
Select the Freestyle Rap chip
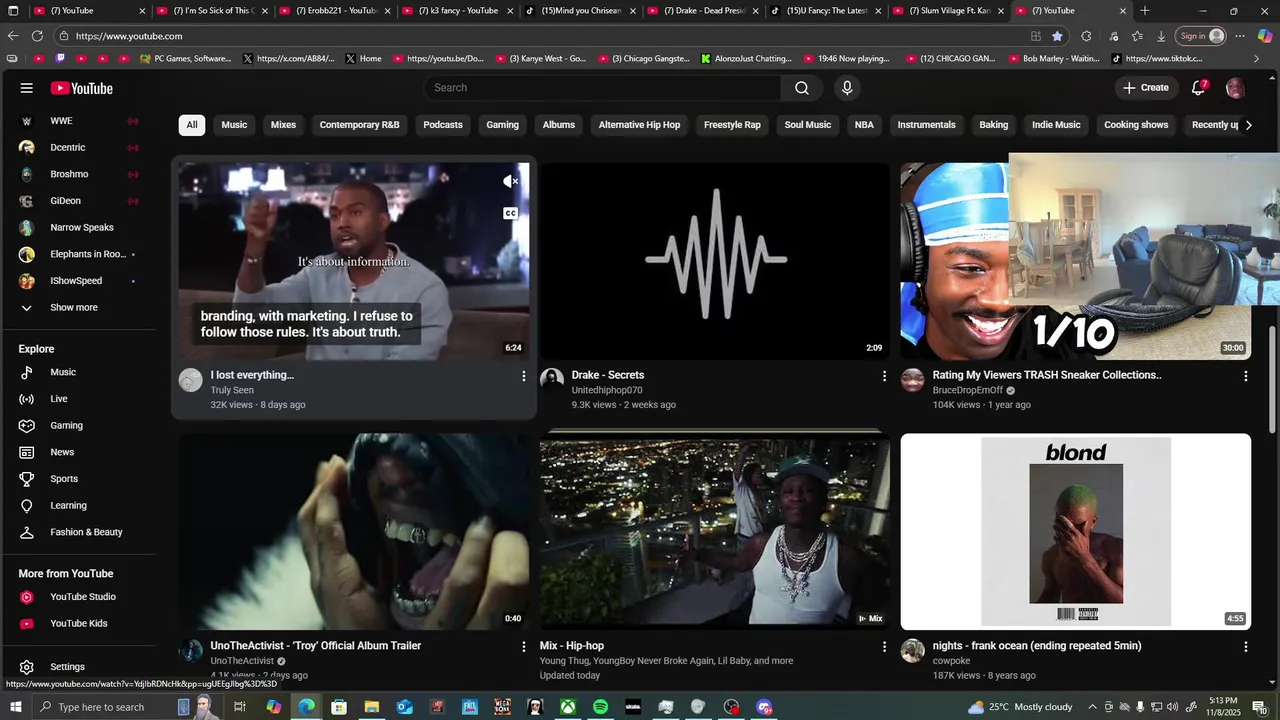pos(732,125)
